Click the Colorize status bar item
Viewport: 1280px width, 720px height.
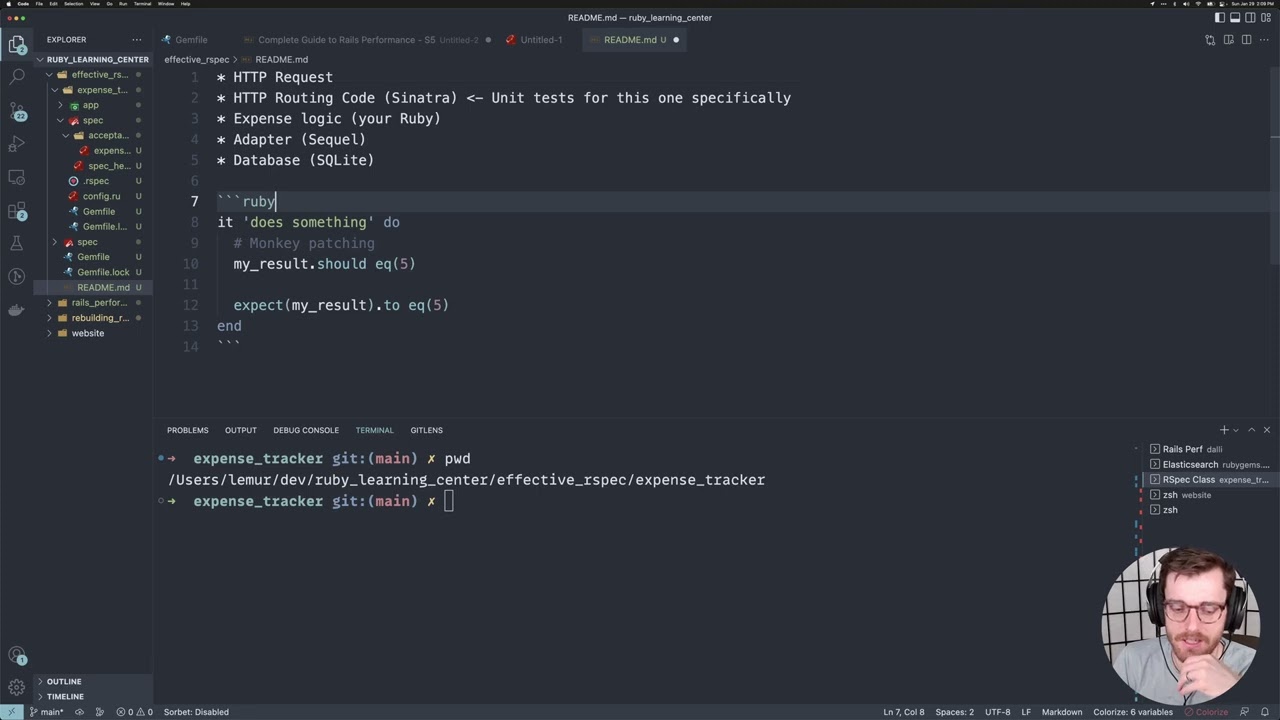coord(1205,712)
